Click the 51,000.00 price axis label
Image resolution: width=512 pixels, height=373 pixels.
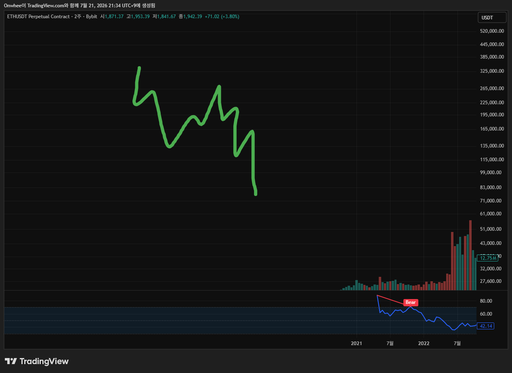[491, 229]
